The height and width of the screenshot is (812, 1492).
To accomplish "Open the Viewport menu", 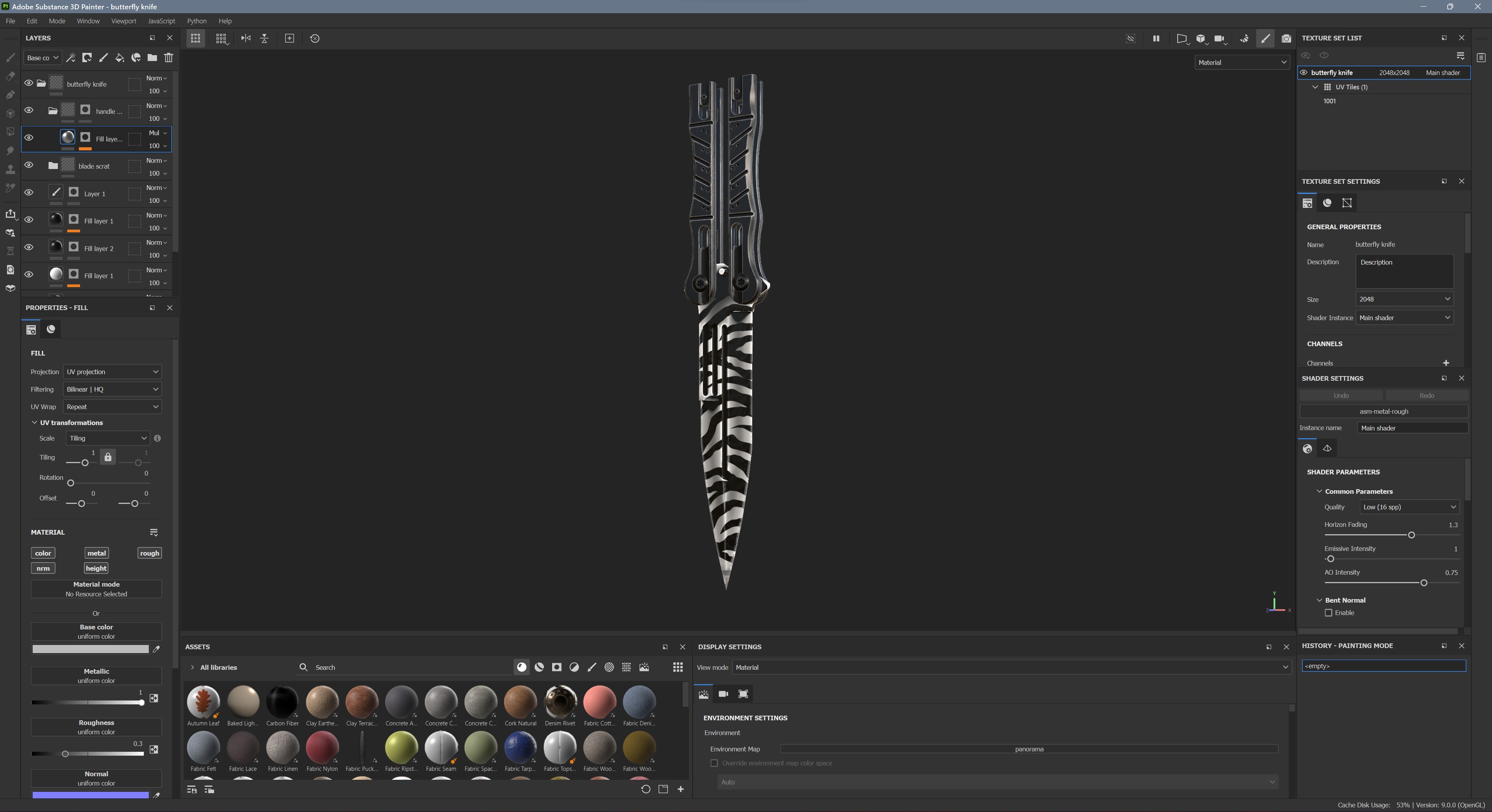I will pyautogui.click(x=124, y=21).
